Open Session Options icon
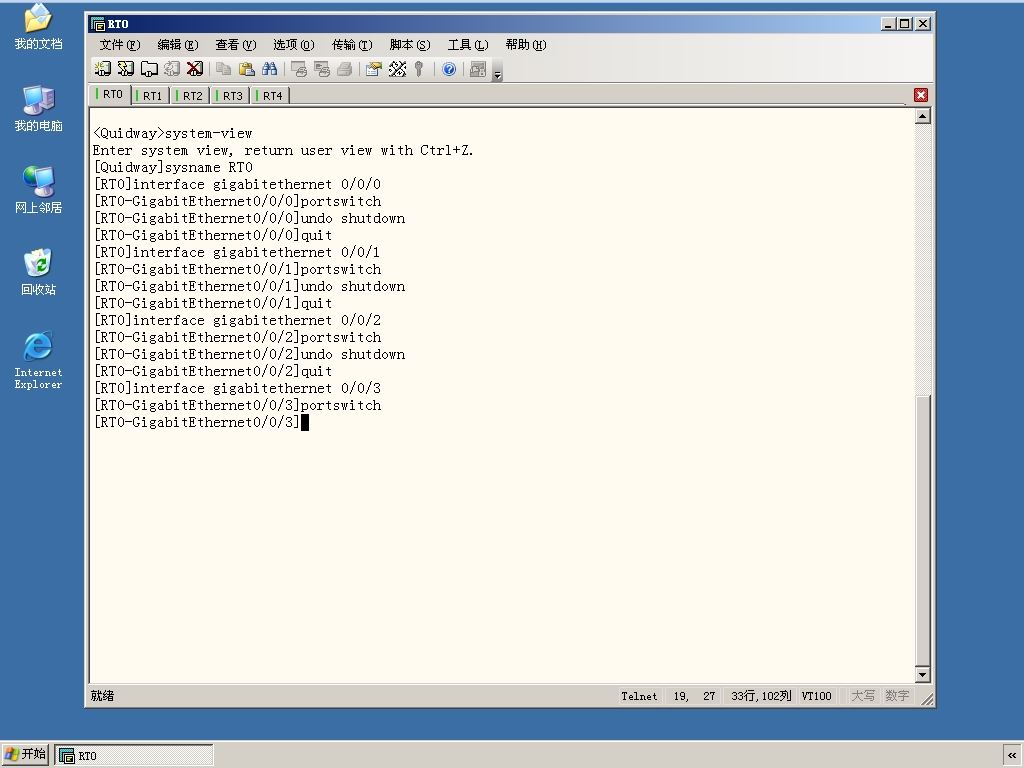This screenshot has height=768, width=1024. coord(374,69)
